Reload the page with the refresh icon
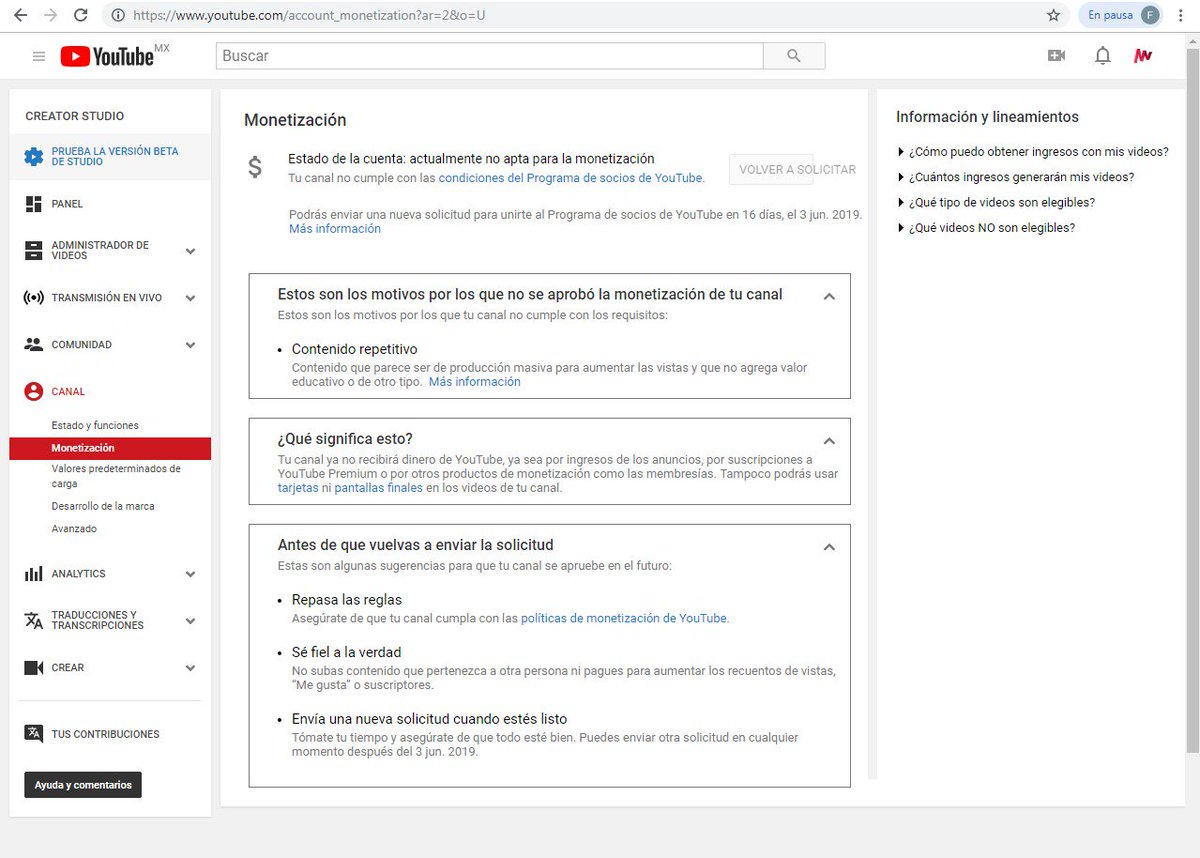The height and width of the screenshot is (858, 1200). click(81, 16)
